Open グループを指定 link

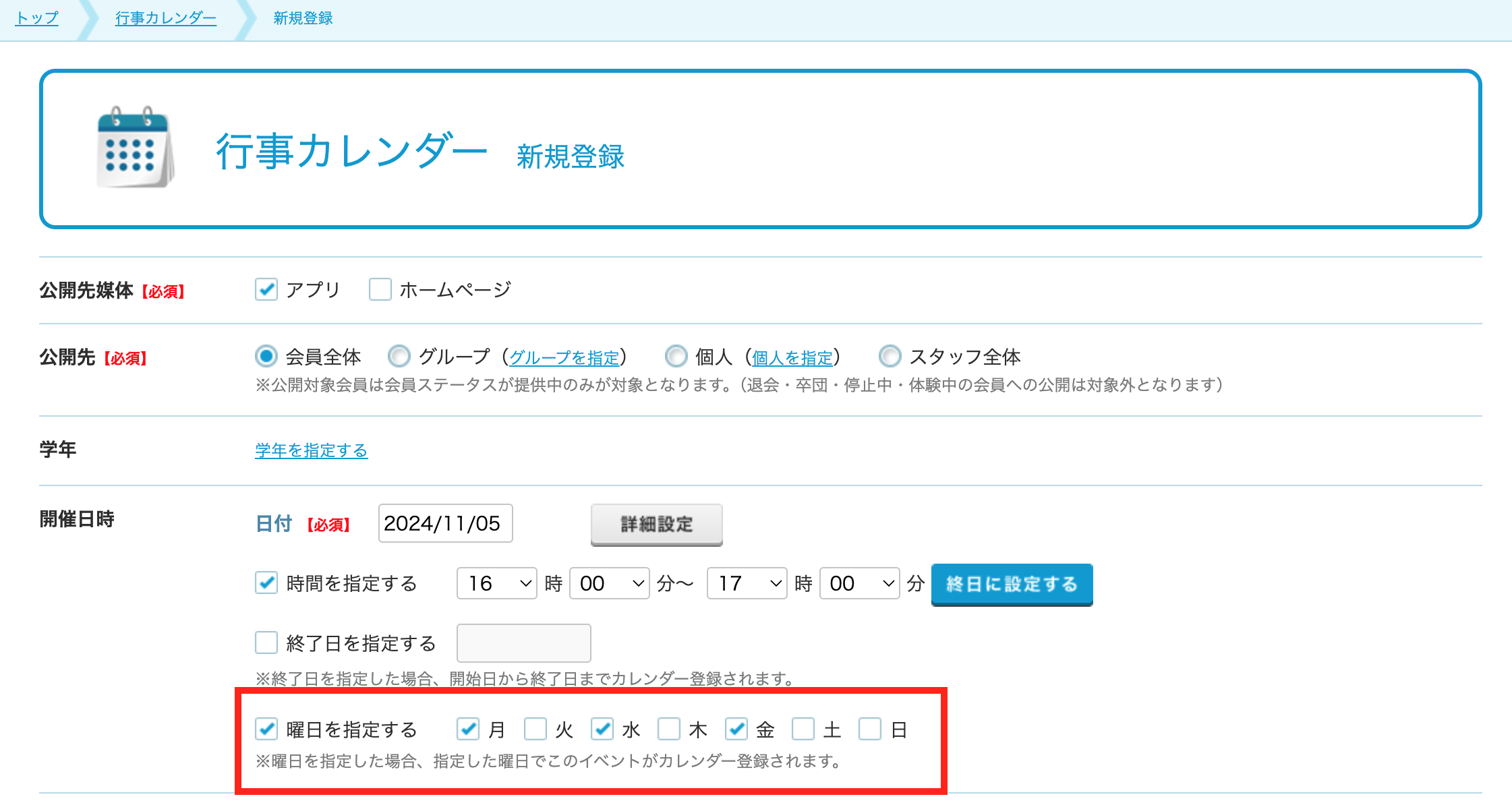click(x=564, y=357)
